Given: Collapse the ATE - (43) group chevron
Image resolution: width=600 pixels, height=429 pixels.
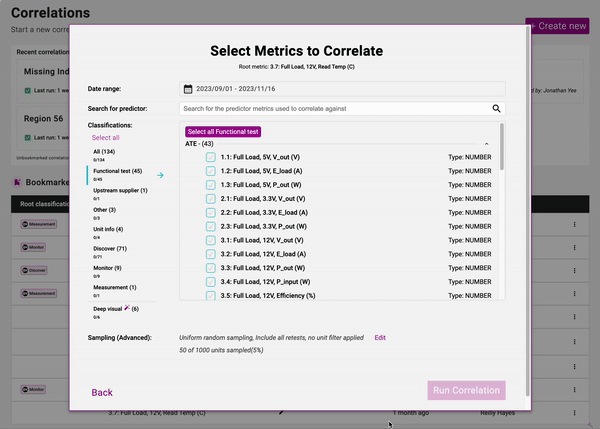Looking at the screenshot, I should pyautogui.click(x=486, y=144).
